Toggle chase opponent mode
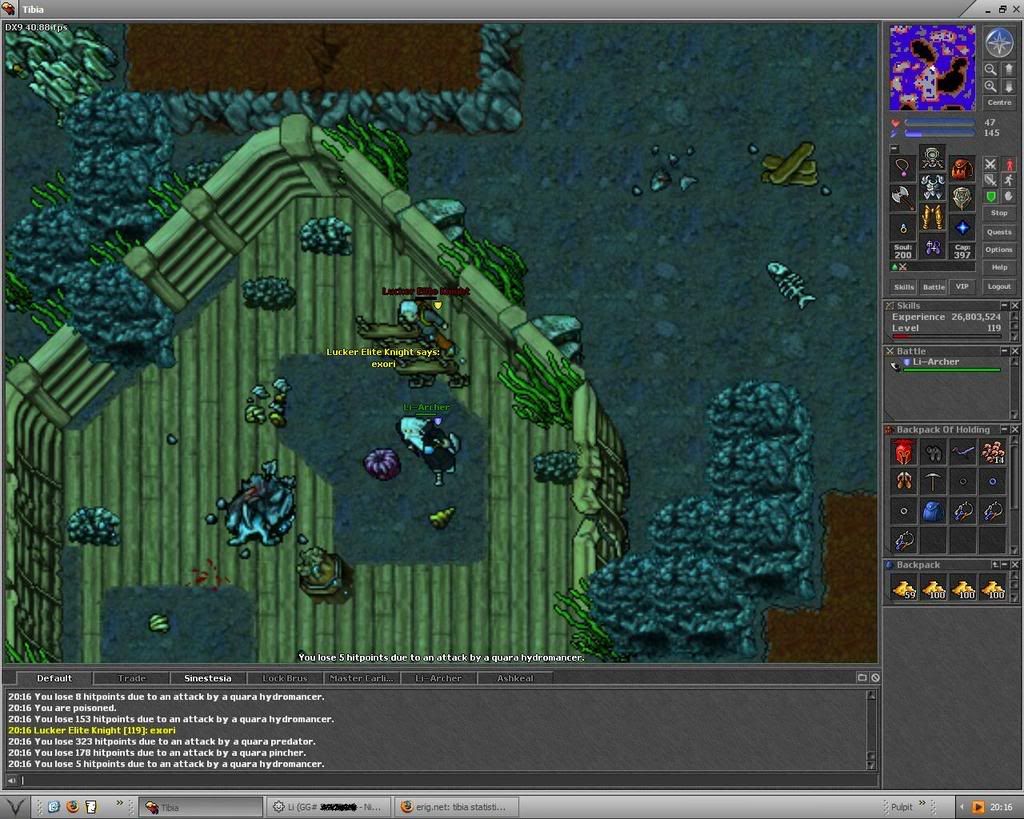The width and height of the screenshot is (1024, 819). (1008, 180)
